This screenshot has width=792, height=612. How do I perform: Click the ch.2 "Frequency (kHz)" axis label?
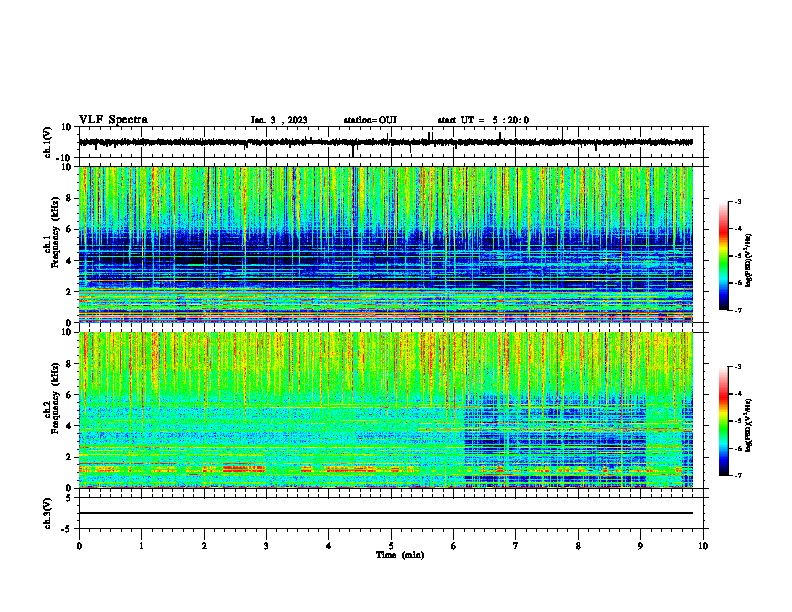55,398
